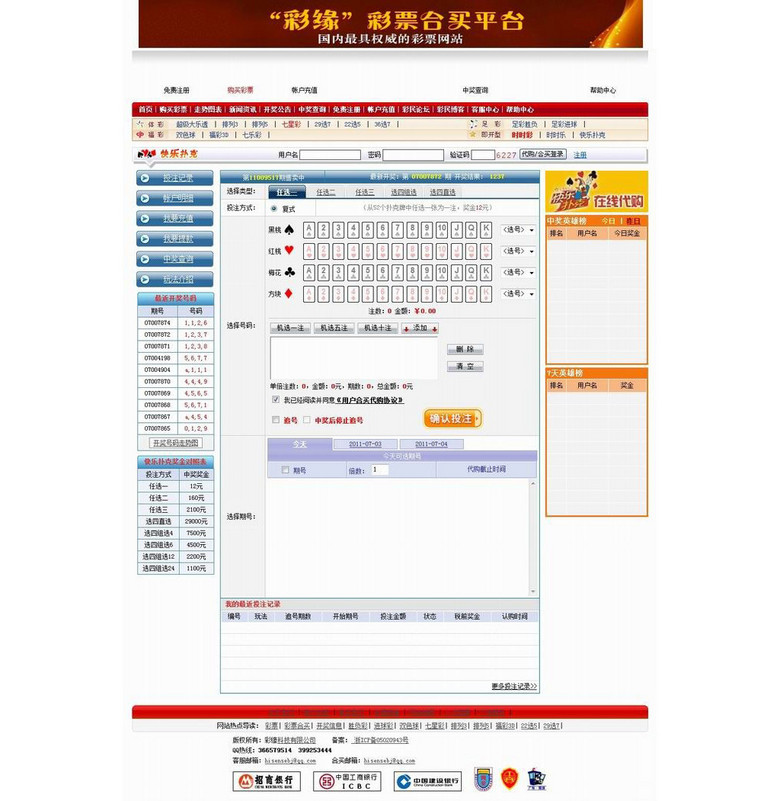Screen dimensions: 780x801
Task: Click the red heart suit icon
Action: (x=289, y=250)
